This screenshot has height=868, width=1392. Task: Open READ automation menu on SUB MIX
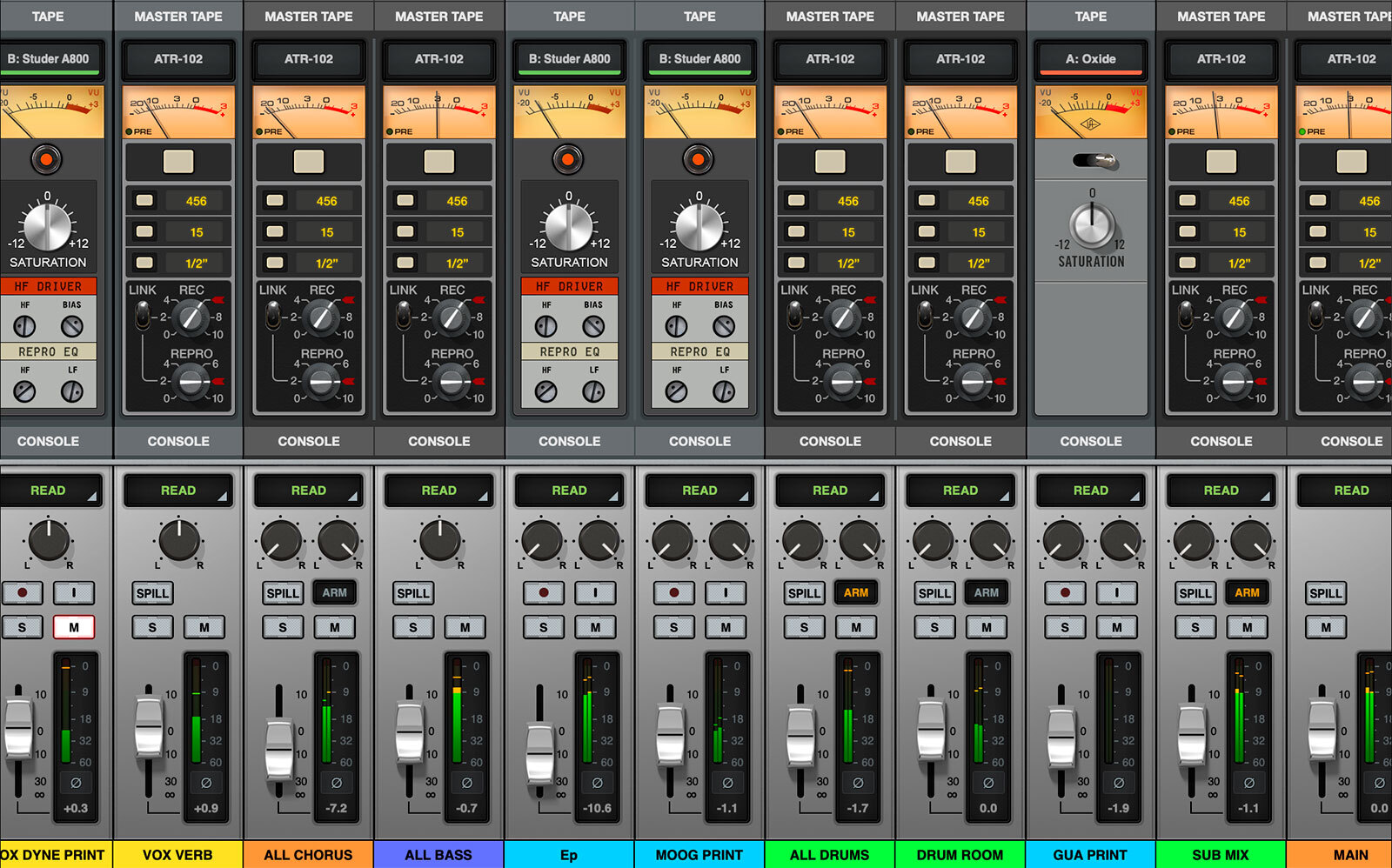1221,491
